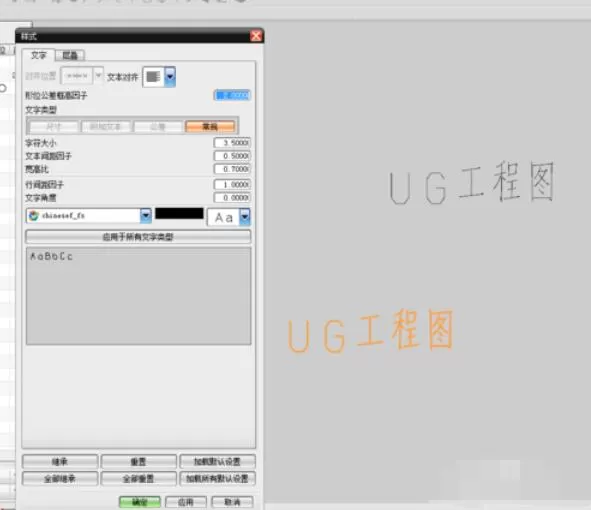Viewport: 591px width, 510px height.
Task: Open the 文本对齐 alignment dropdown
Action: pyautogui.click(x=170, y=77)
